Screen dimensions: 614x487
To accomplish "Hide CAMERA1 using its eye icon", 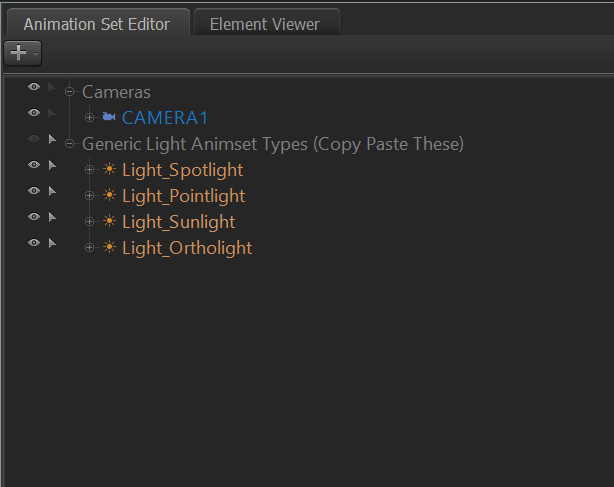I will tap(34, 113).
